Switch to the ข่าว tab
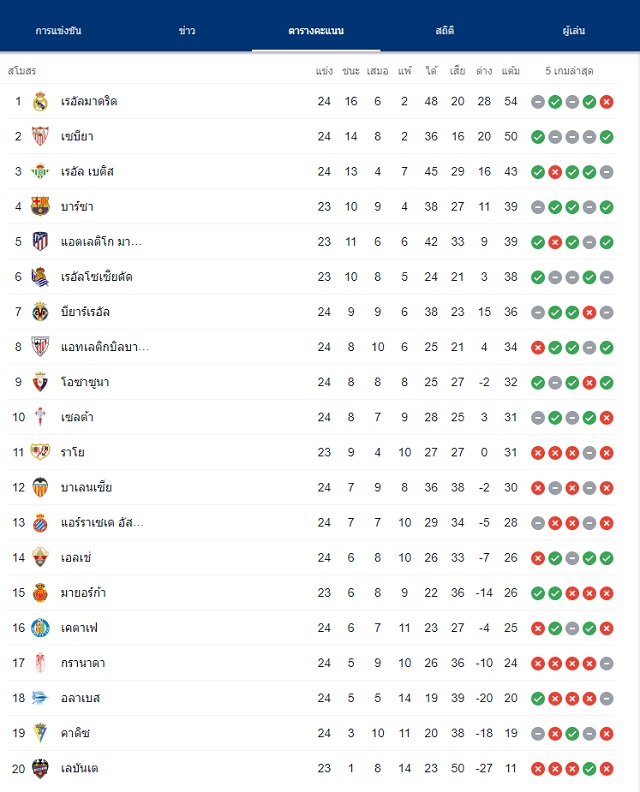This screenshot has width=640, height=792. pos(187,30)
